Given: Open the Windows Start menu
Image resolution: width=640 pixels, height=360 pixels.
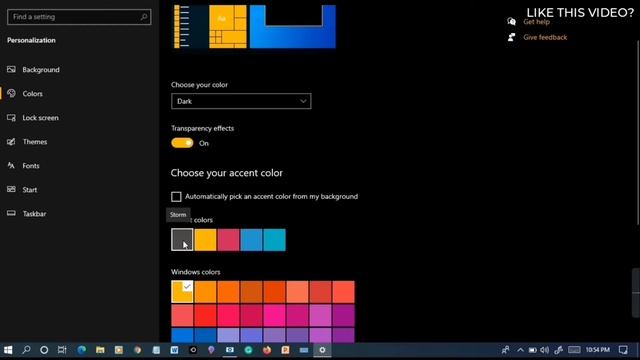Looking at the screenshot, I should [x=8, y=350].
